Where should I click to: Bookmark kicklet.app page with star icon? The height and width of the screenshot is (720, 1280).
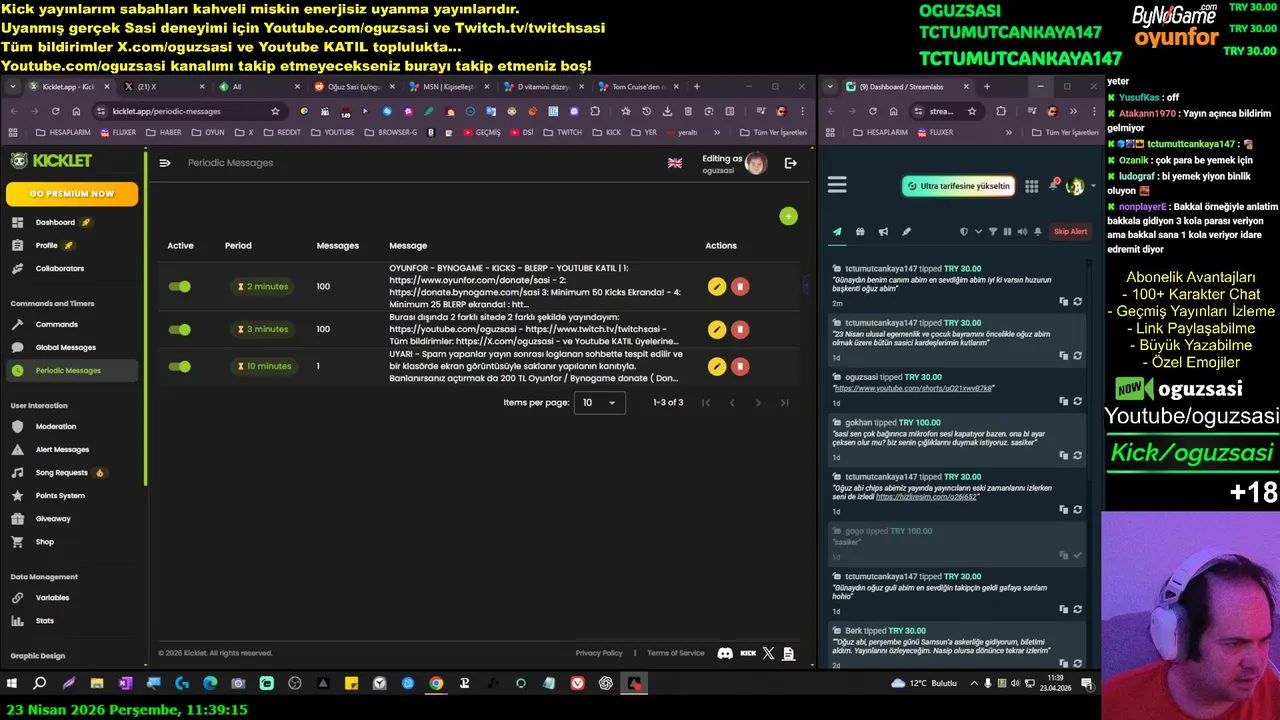[x=275, y=112]
